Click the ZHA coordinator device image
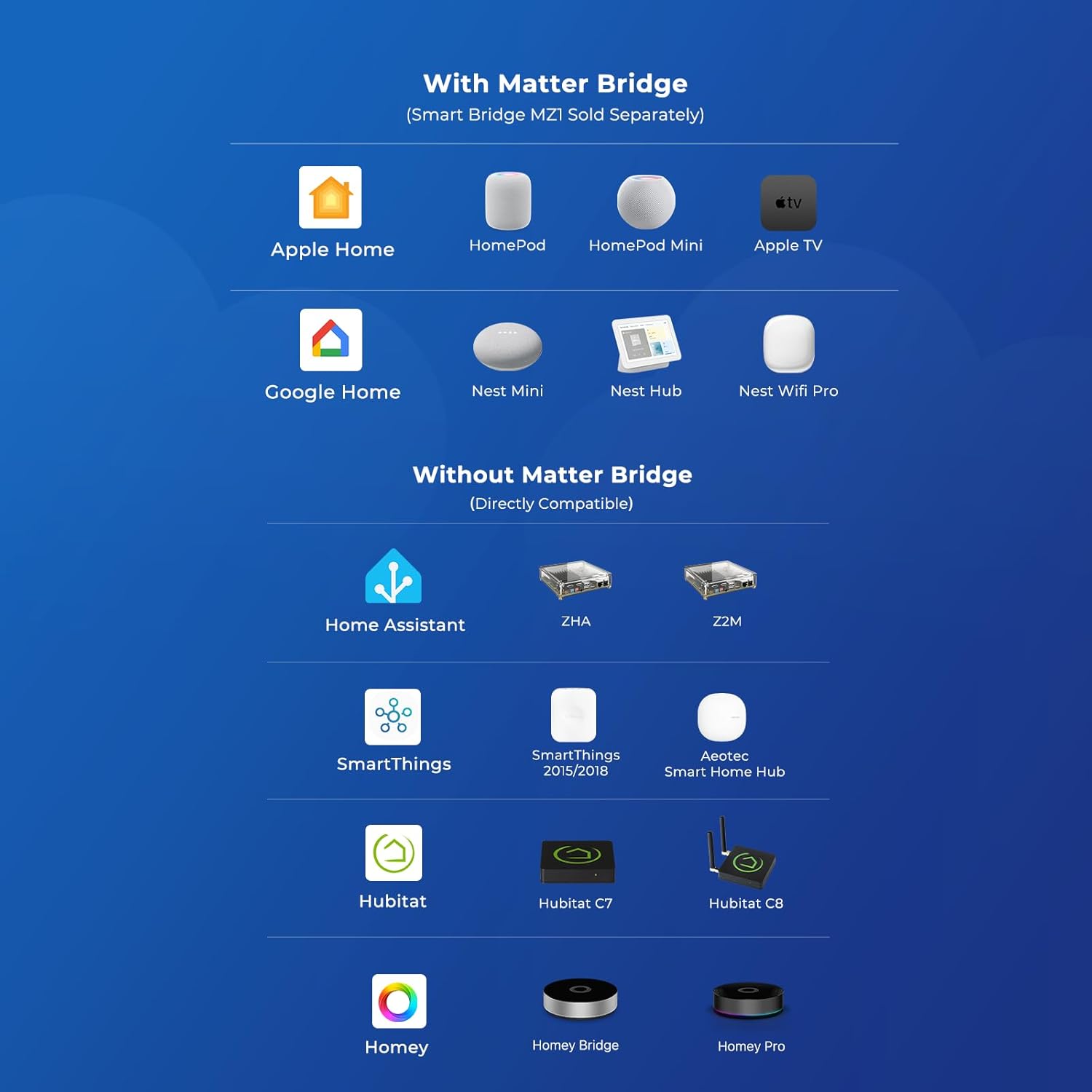Viewport: 1092px width, 1092px height. pos(575,579)
